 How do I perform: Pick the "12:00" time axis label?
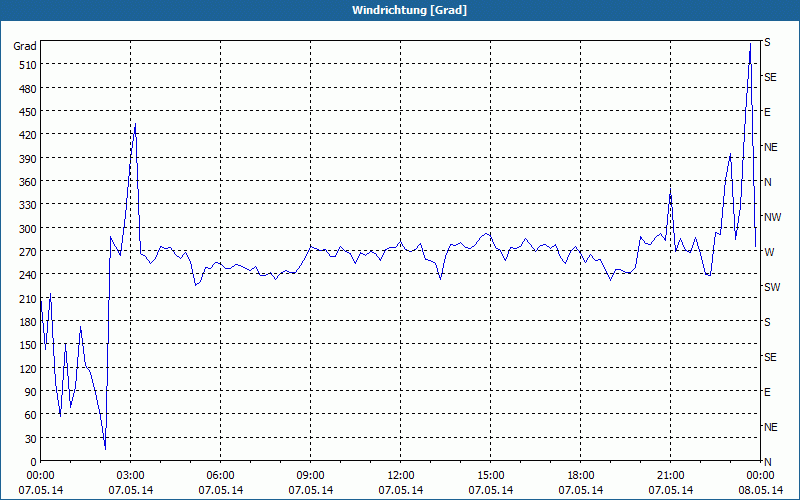[x=401, y=476]
